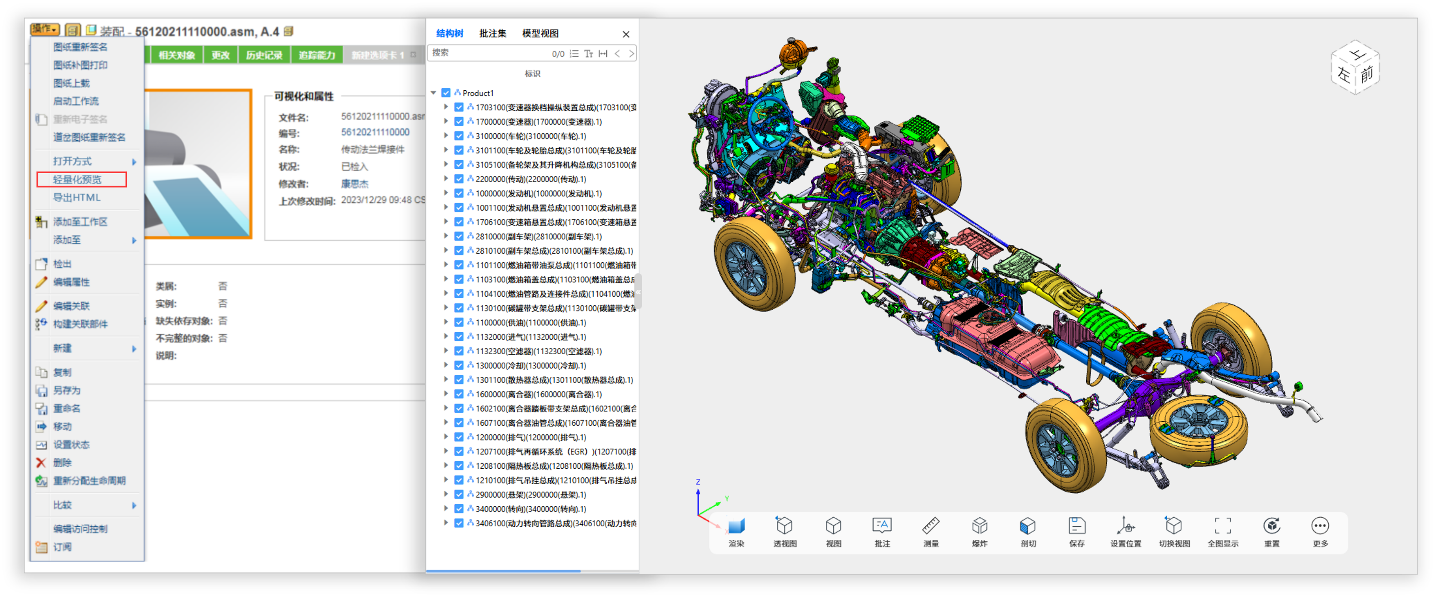Open the 爆炸 explode view tool
This screenshot has width=1435, height=597.
pos(979,527)
